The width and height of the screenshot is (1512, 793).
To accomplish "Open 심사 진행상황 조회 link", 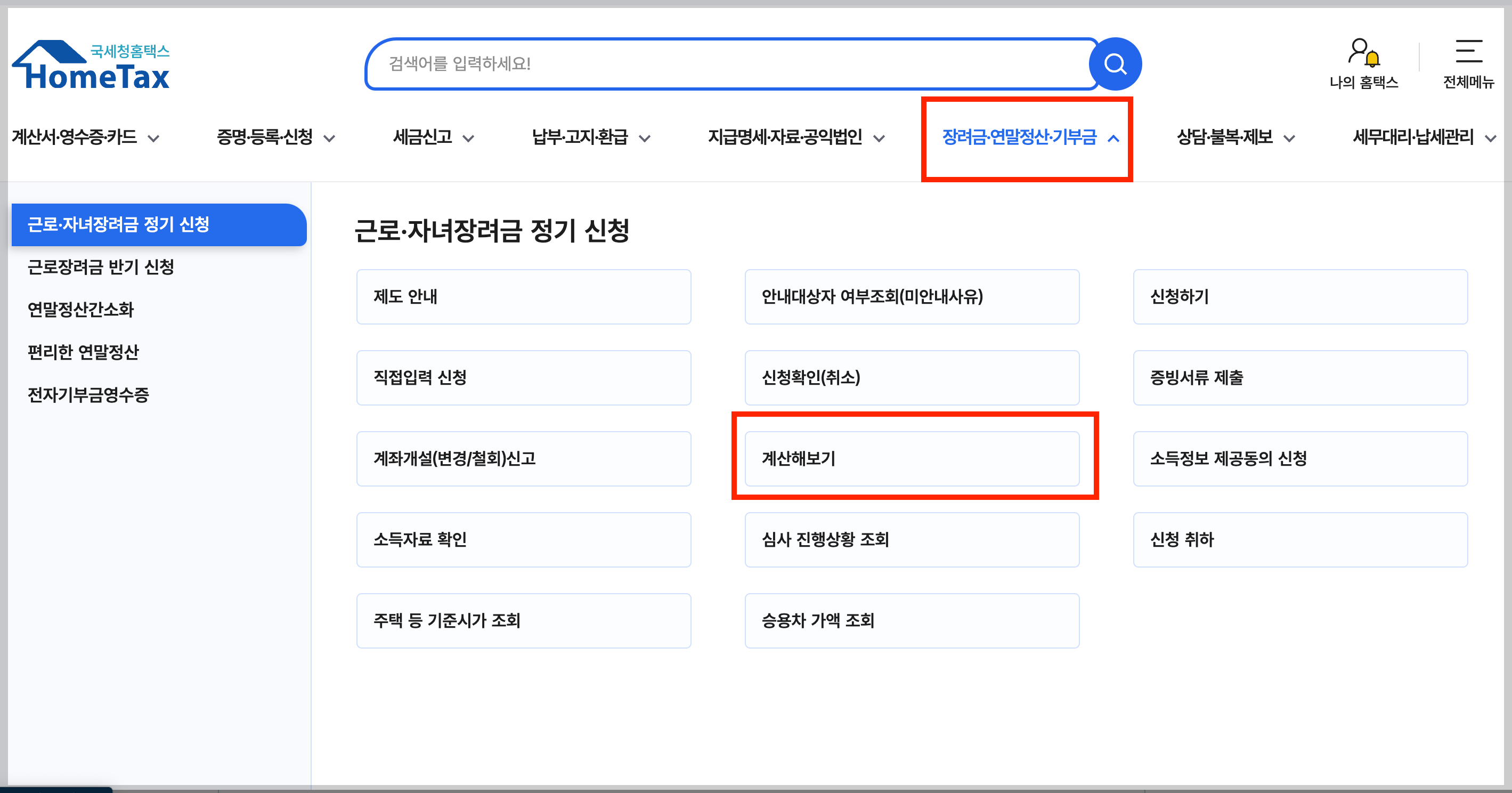I will (912, 539).
